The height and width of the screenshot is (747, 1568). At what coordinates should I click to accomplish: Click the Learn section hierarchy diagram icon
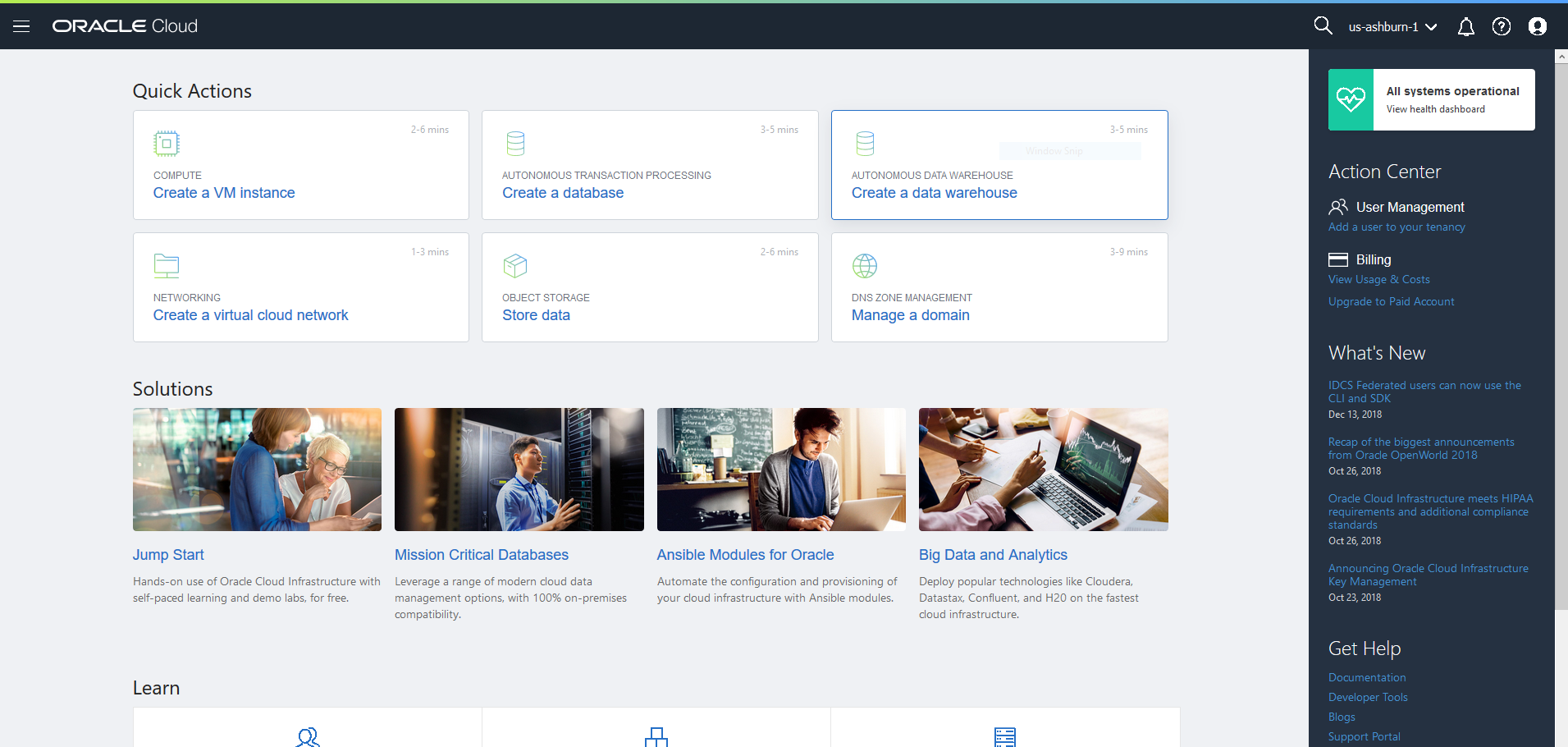click(656, 737)
